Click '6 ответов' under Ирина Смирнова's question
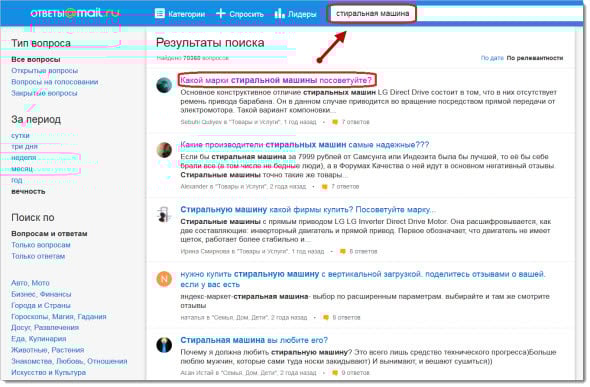Image resolution: width=590 pixels, height=387 pixels. point(363,252)
